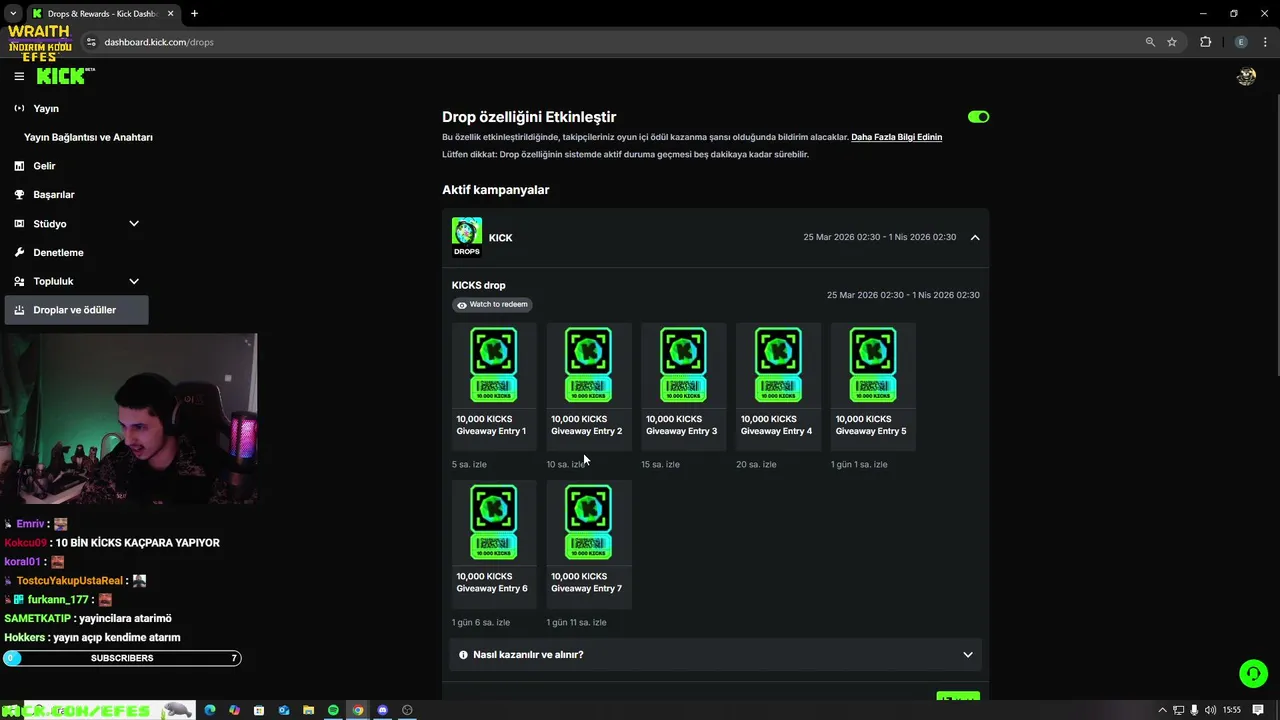Select the Giveaway Entry 2 reward card
This screenshot has width=1280, height=720.
pos(589,386)
